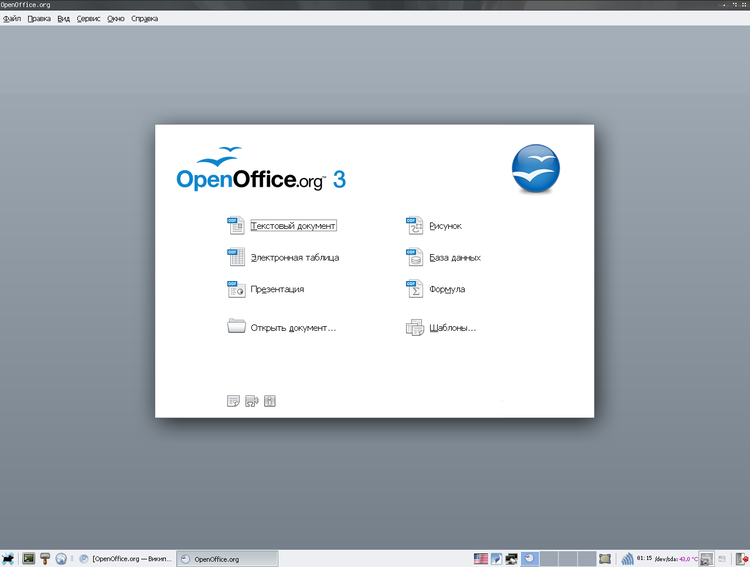Click the Presentation (Презентация) icon
750x567 pixels.
click(236, 289)
